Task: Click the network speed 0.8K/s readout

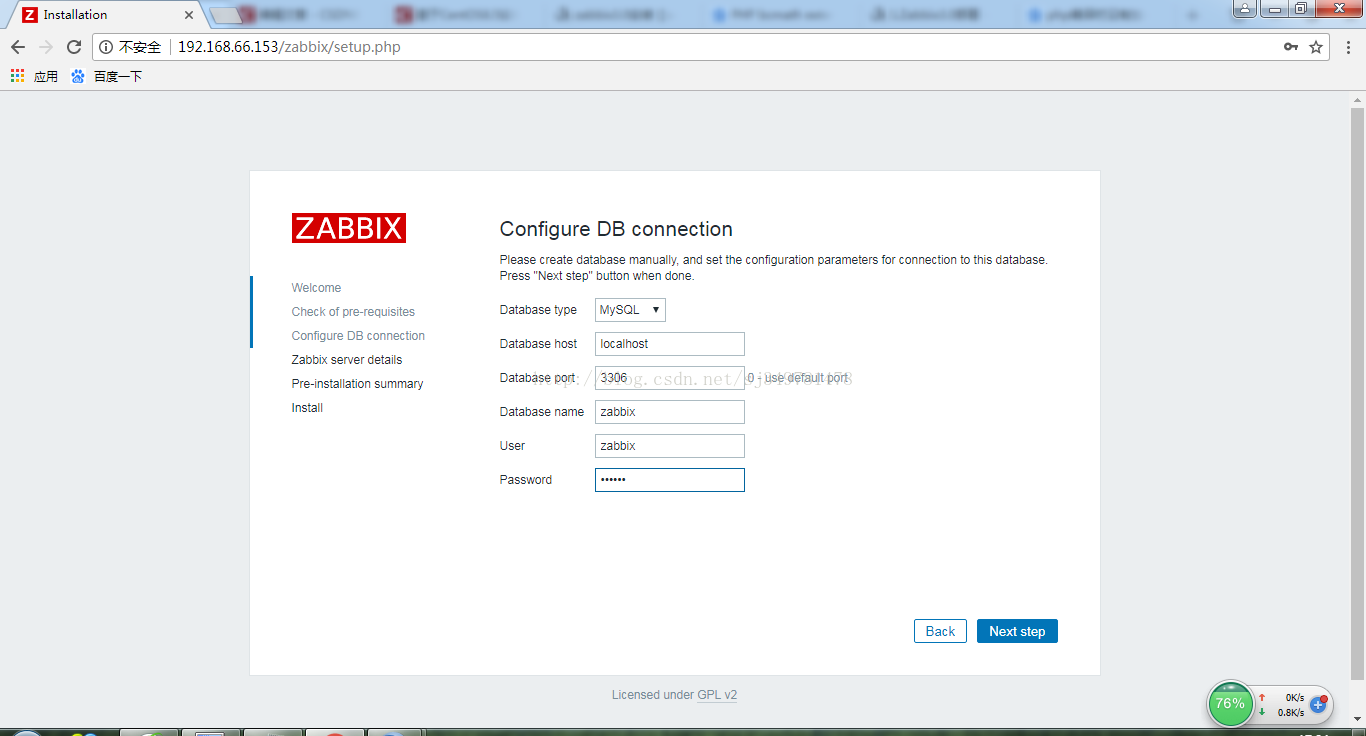Action: coord(1290,713)
